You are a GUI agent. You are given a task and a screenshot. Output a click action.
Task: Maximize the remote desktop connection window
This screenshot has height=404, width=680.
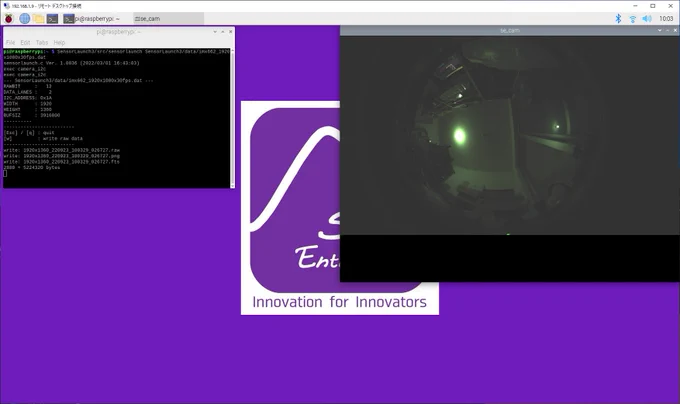(653, 6)
